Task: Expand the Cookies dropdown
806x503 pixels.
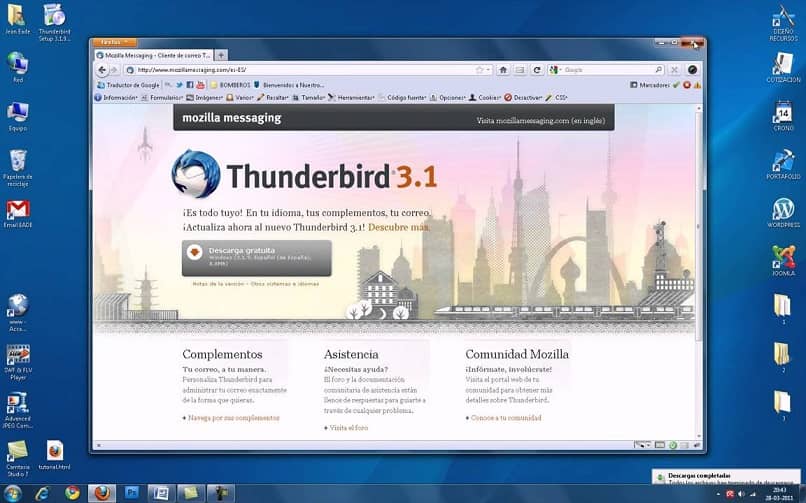Action: pos(484,98)
